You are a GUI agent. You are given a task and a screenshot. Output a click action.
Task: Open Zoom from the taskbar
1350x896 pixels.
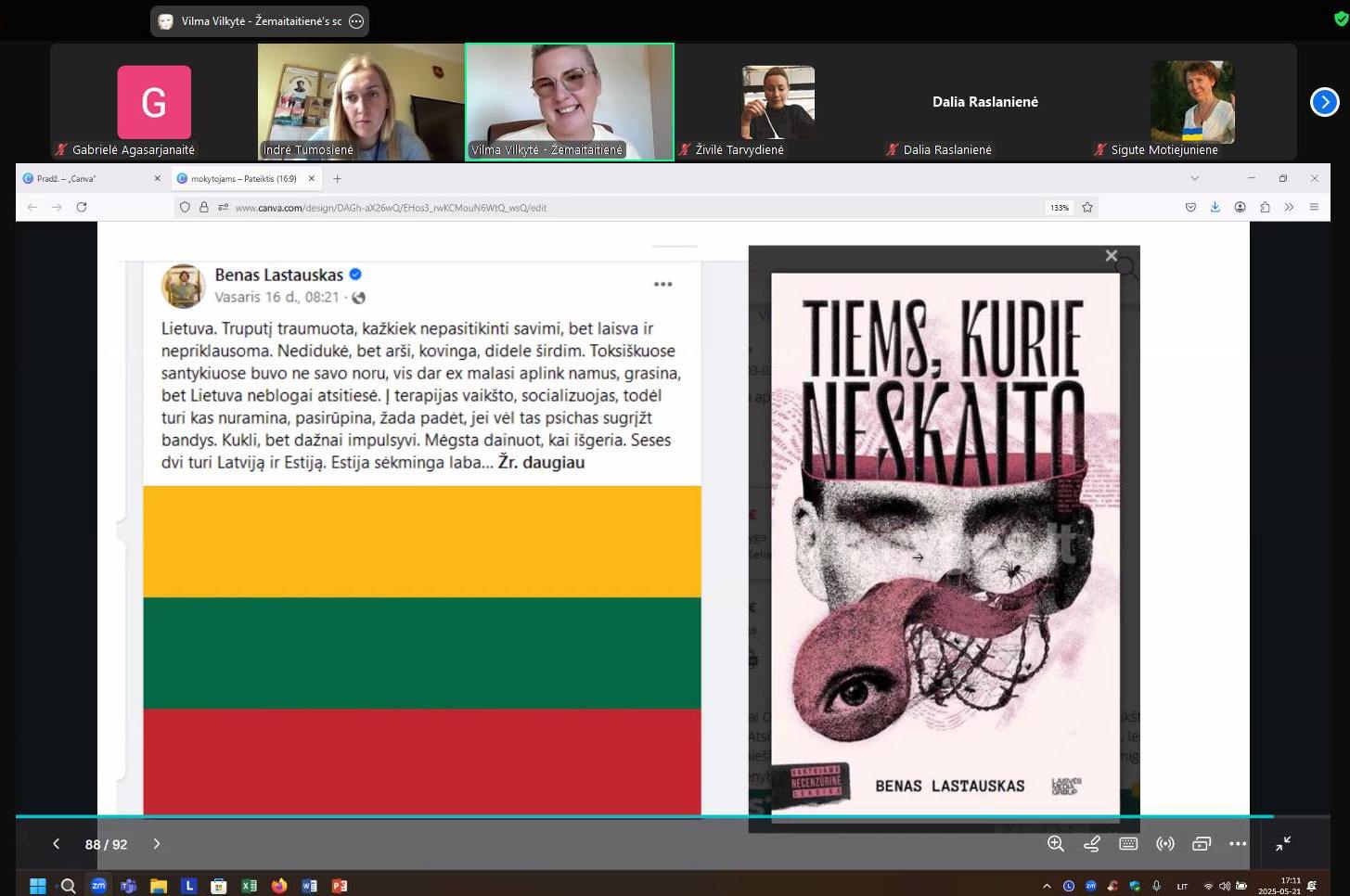coord(98,886)
